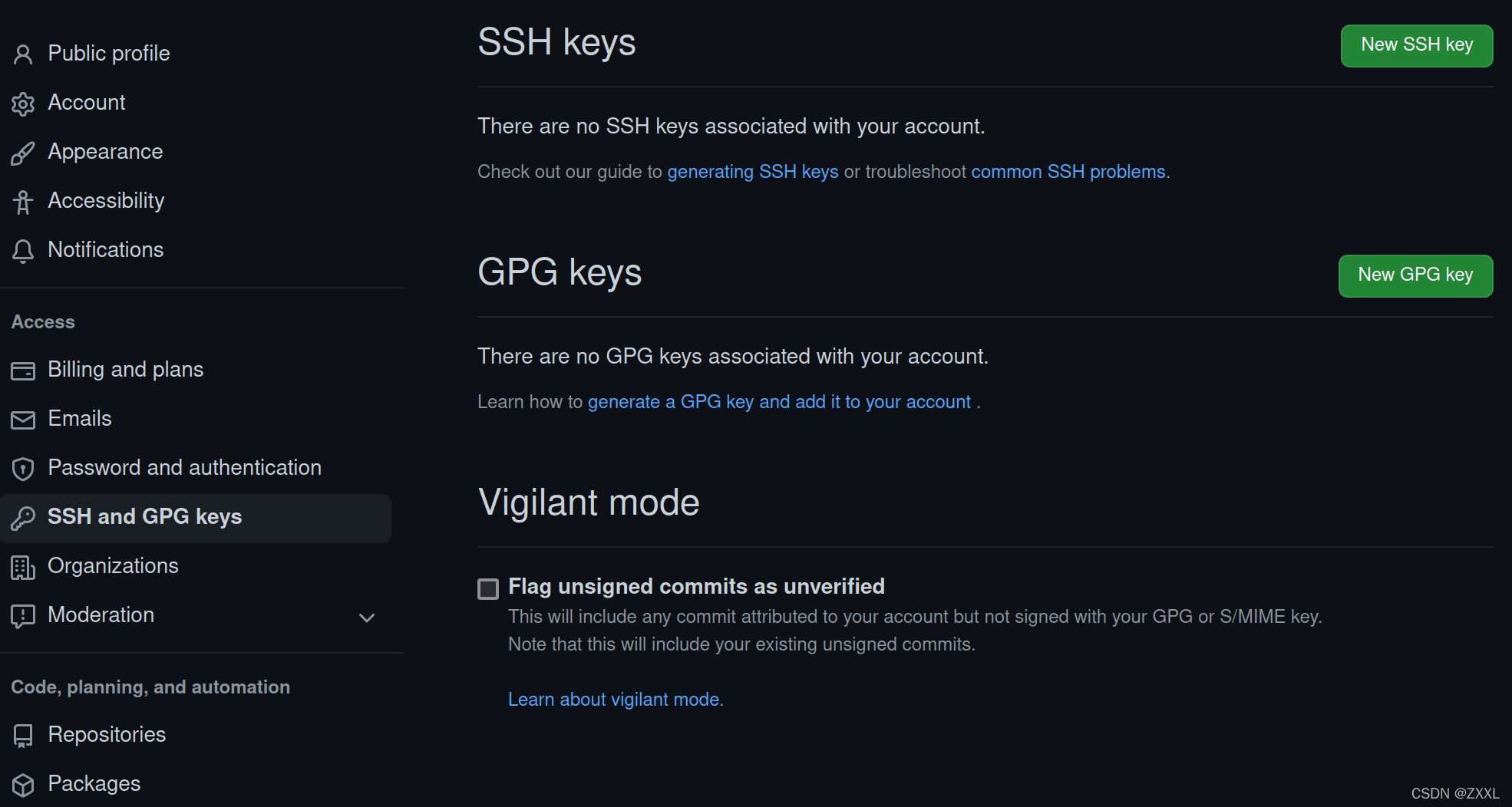Click the person icon beside Public profile
This screenshot has width=1512, height=807.
click(x=23, y=54)
